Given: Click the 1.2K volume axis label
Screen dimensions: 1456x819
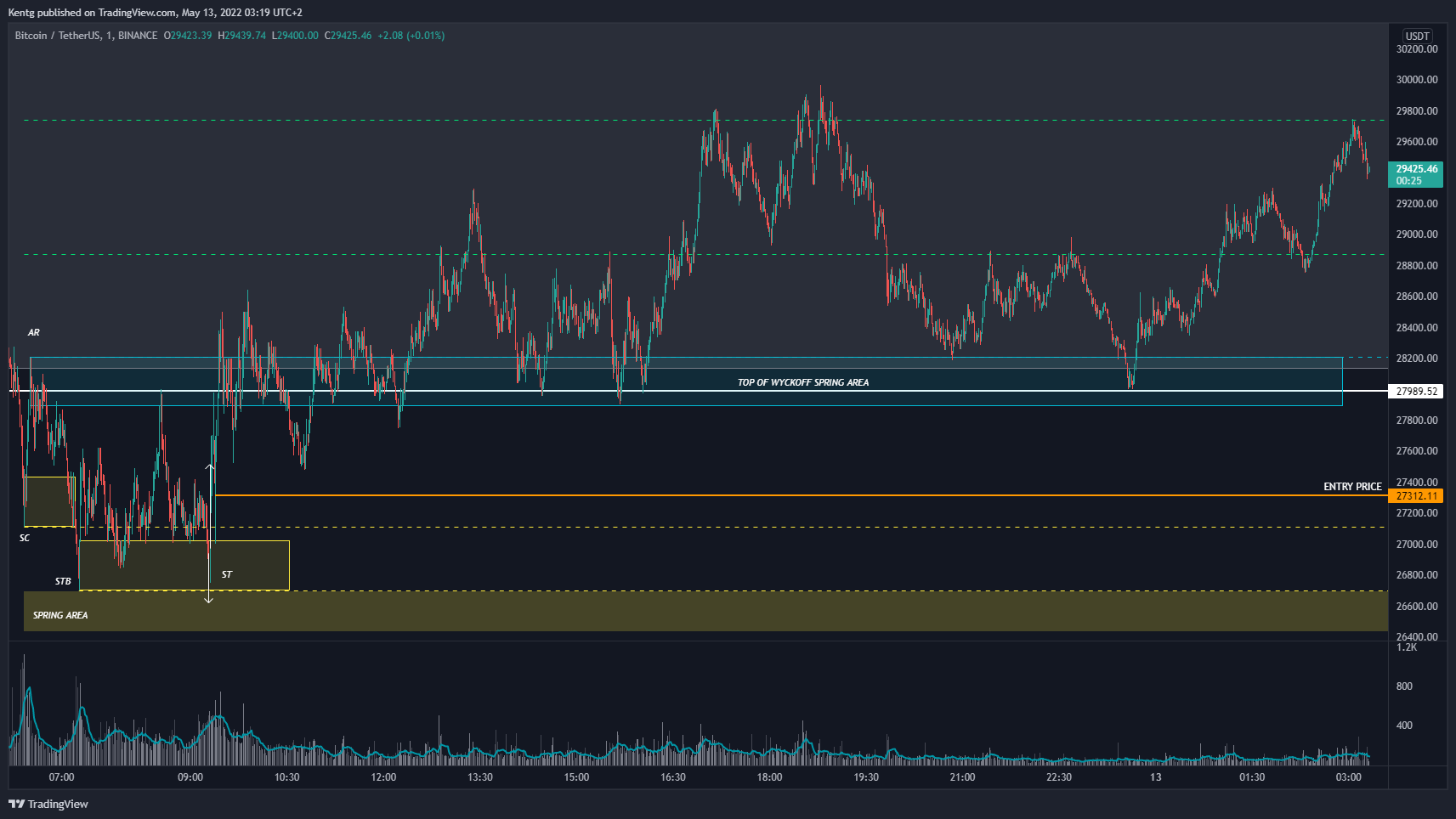Looking at the screenshot, I should [1407, 647].
